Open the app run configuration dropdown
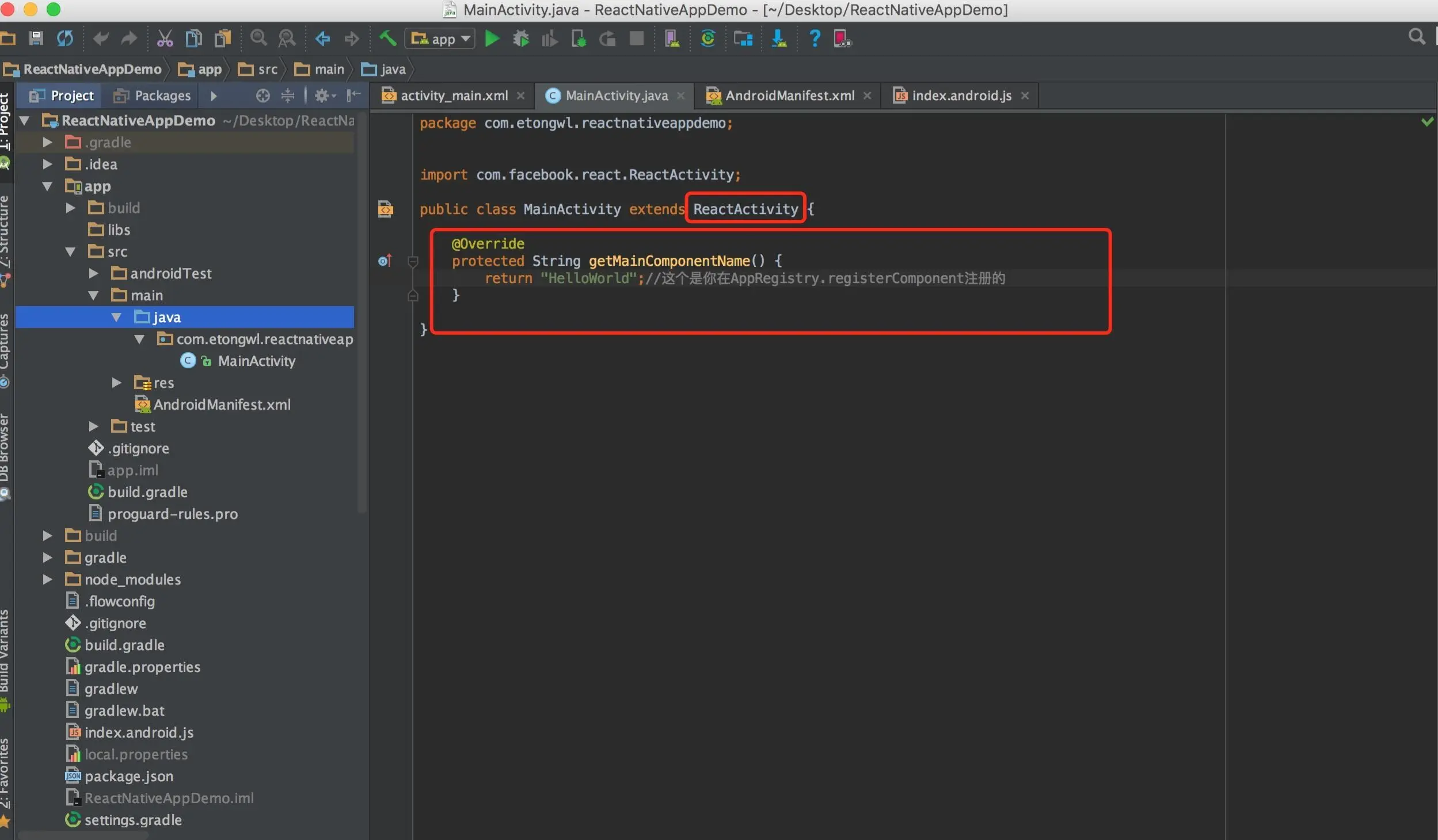 click(x=440, y=39)
